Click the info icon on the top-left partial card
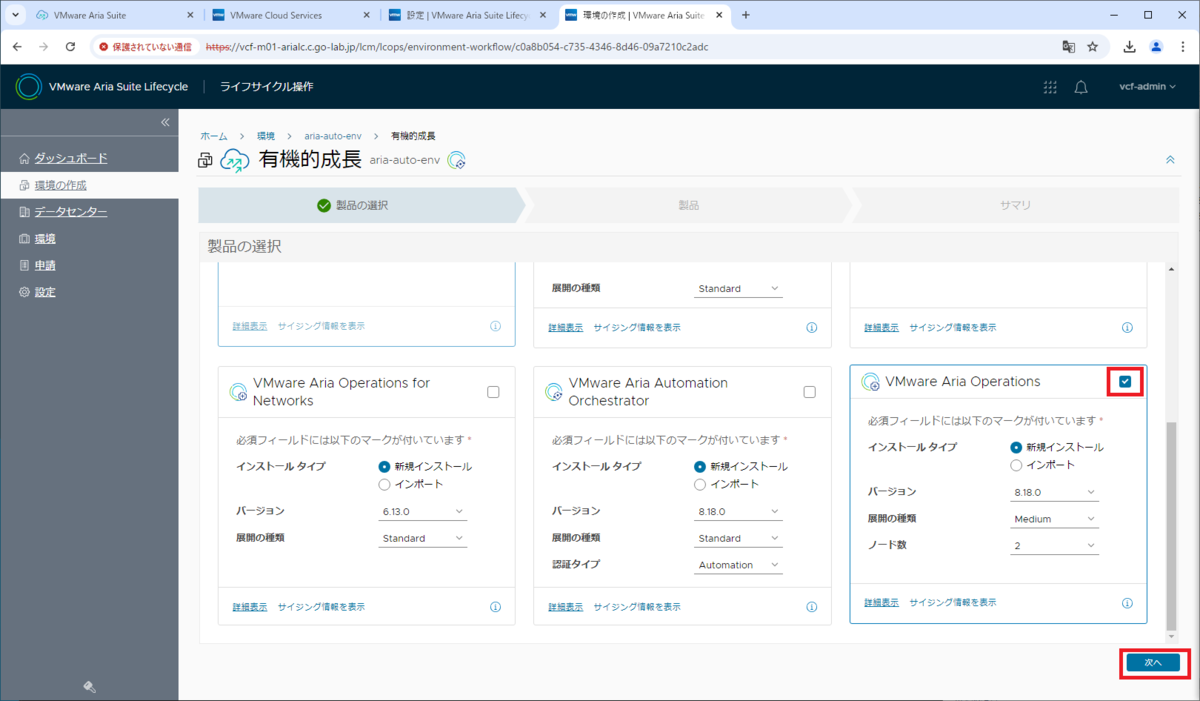This screenshot has width=1200, height=701. point(495,327)
